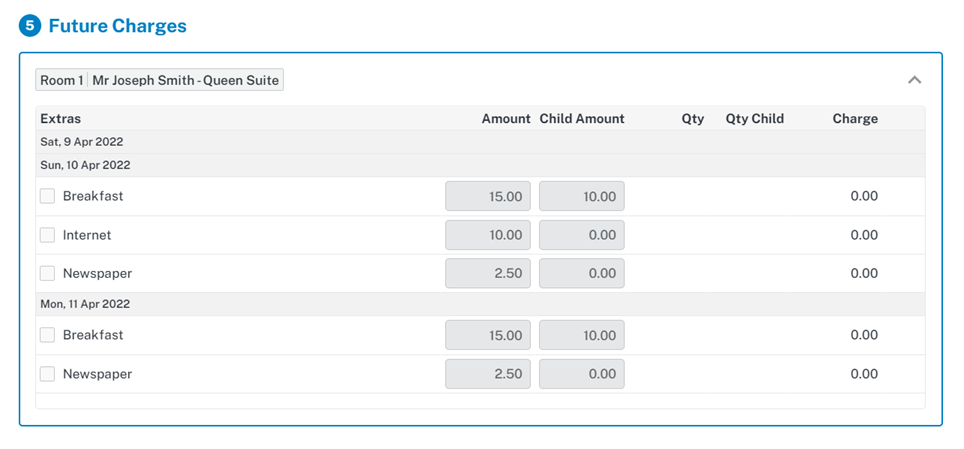Click Sunday Breakfast Amount field 15.00
The width and height of the screenshot is (964, 449).
tap(487, 196)
